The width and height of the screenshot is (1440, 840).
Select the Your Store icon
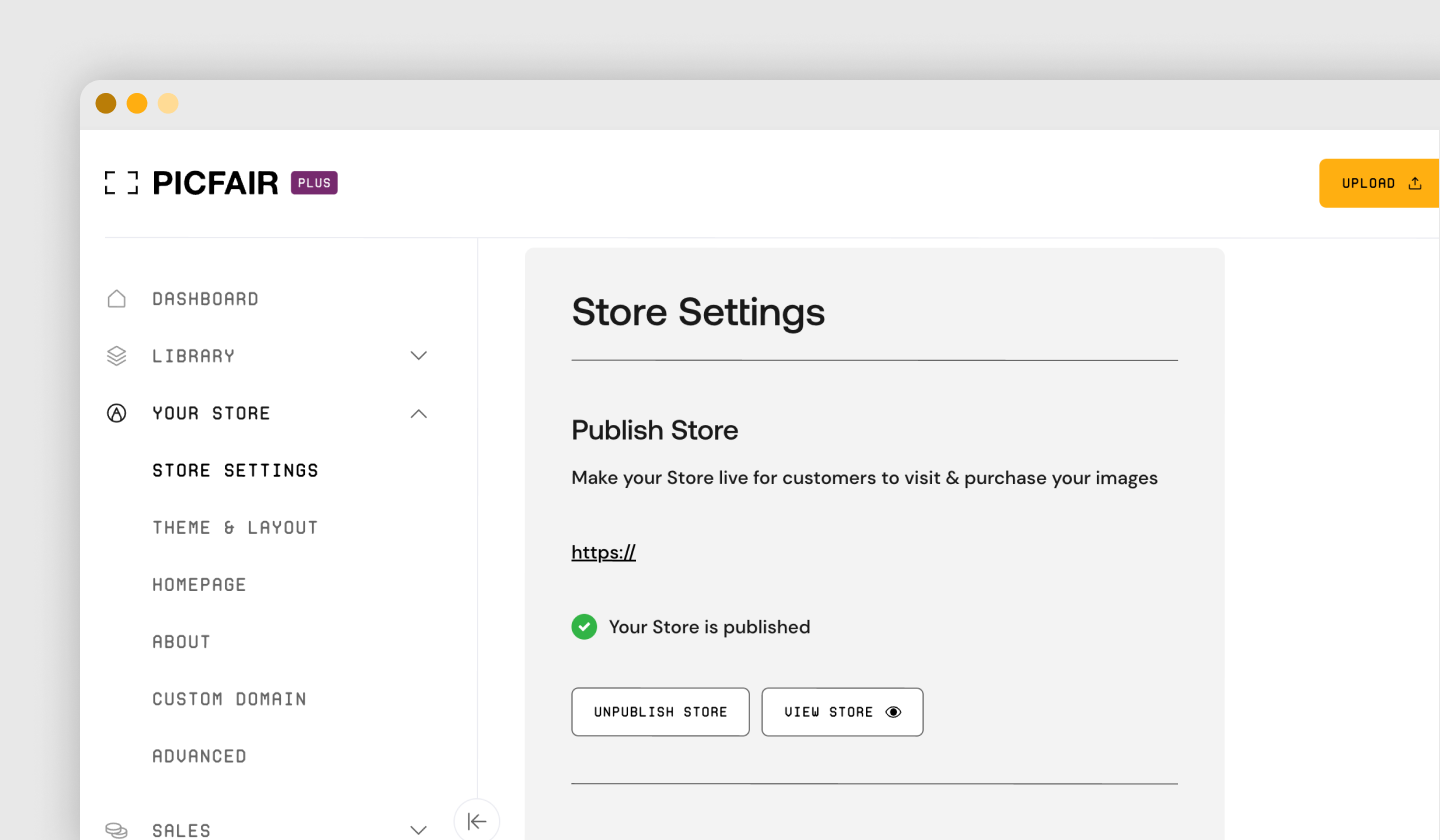point(116,412)
